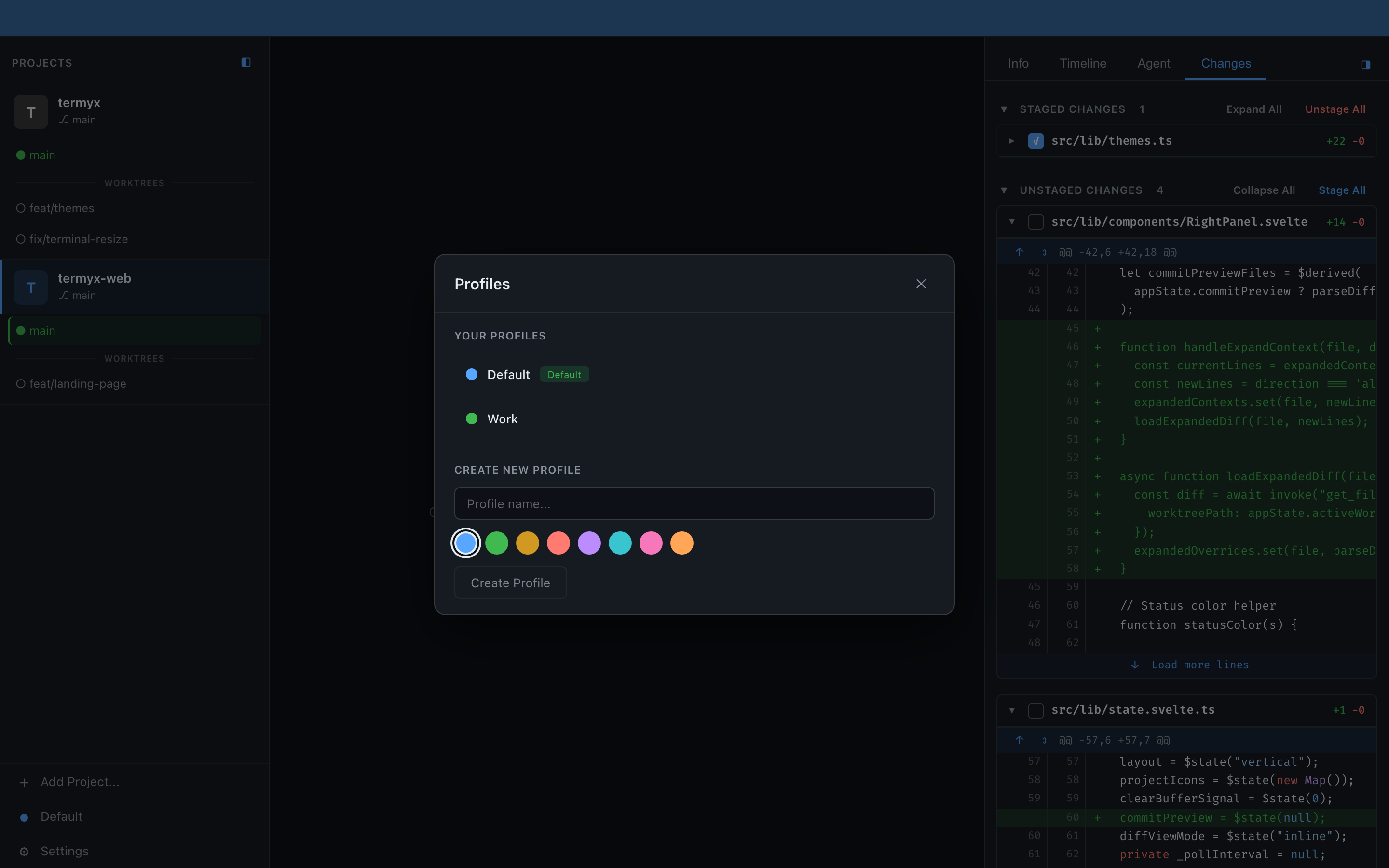The width and height of the screenshot is (1389, 868).
Task: Toggle the right panel icon
Action: [1365, 65]
